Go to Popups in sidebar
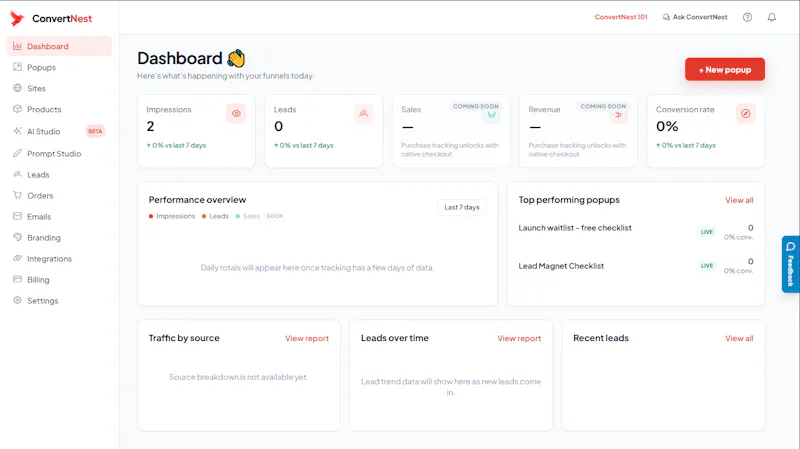The width and height of the screenshot is (800, 449). click(59, 67)
